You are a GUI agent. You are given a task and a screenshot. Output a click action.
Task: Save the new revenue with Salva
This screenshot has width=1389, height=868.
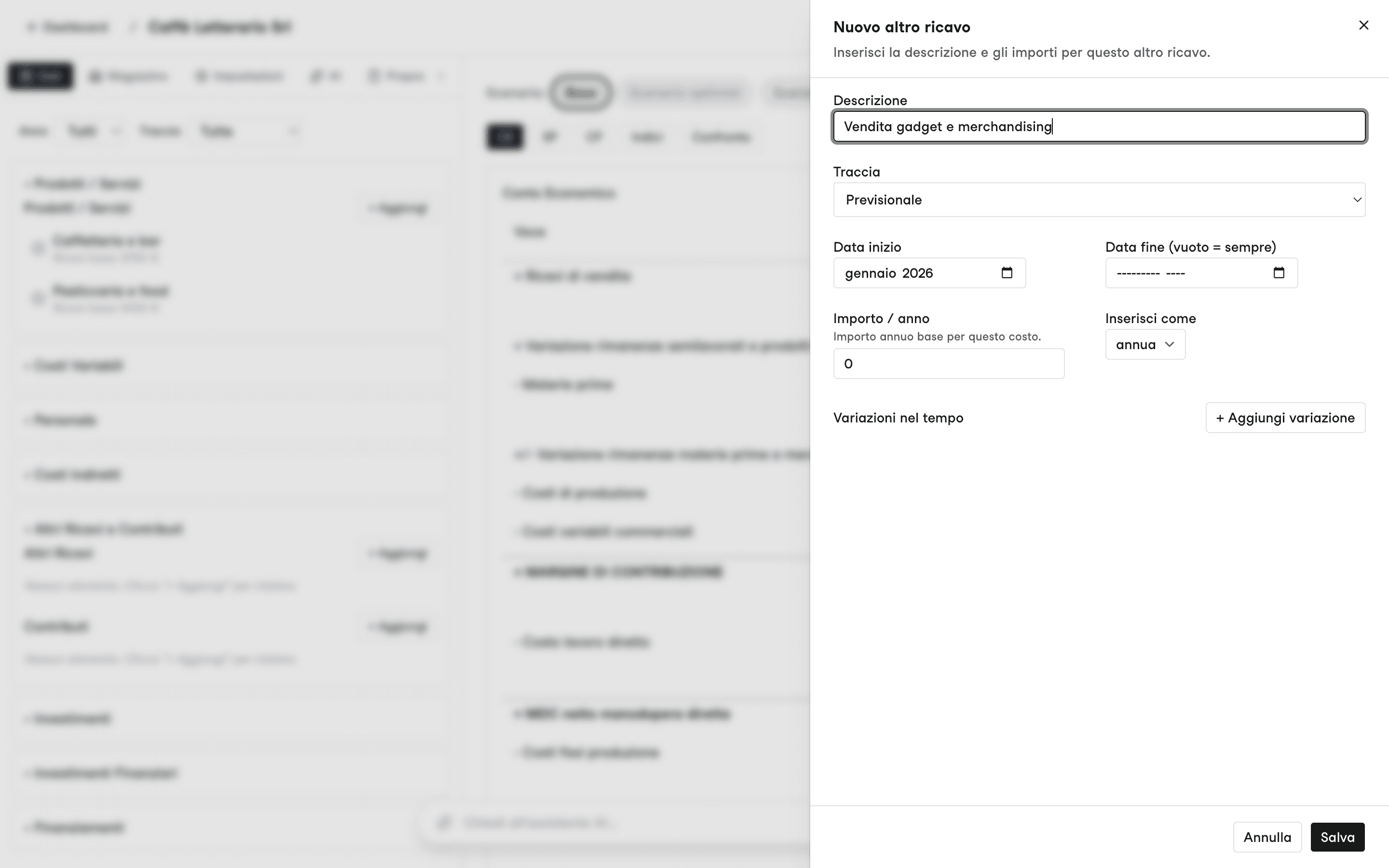pos(1337,837)
